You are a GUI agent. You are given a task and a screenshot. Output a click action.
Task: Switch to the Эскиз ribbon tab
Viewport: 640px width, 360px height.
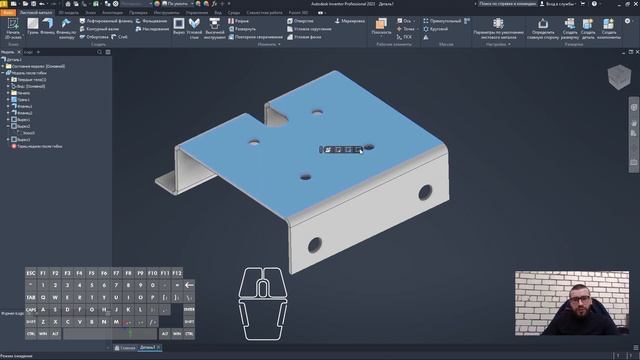[x=90, y=13]
